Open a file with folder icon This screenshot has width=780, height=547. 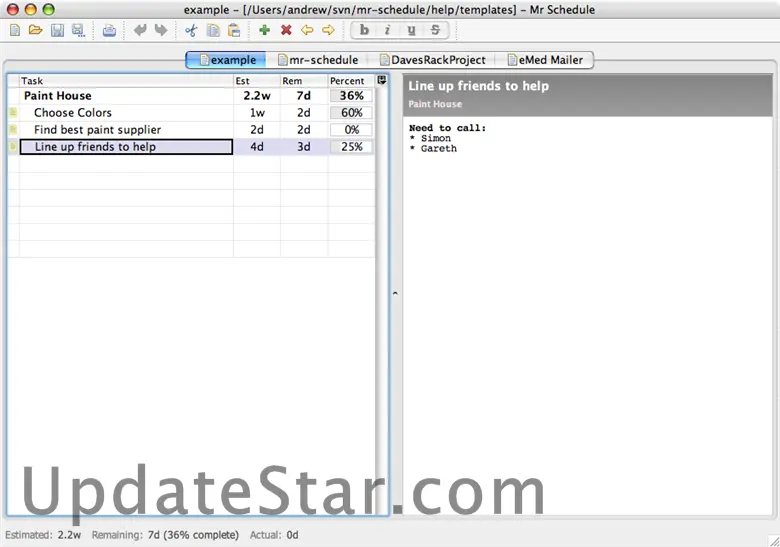pyautogui.click(x=35, y=30)
